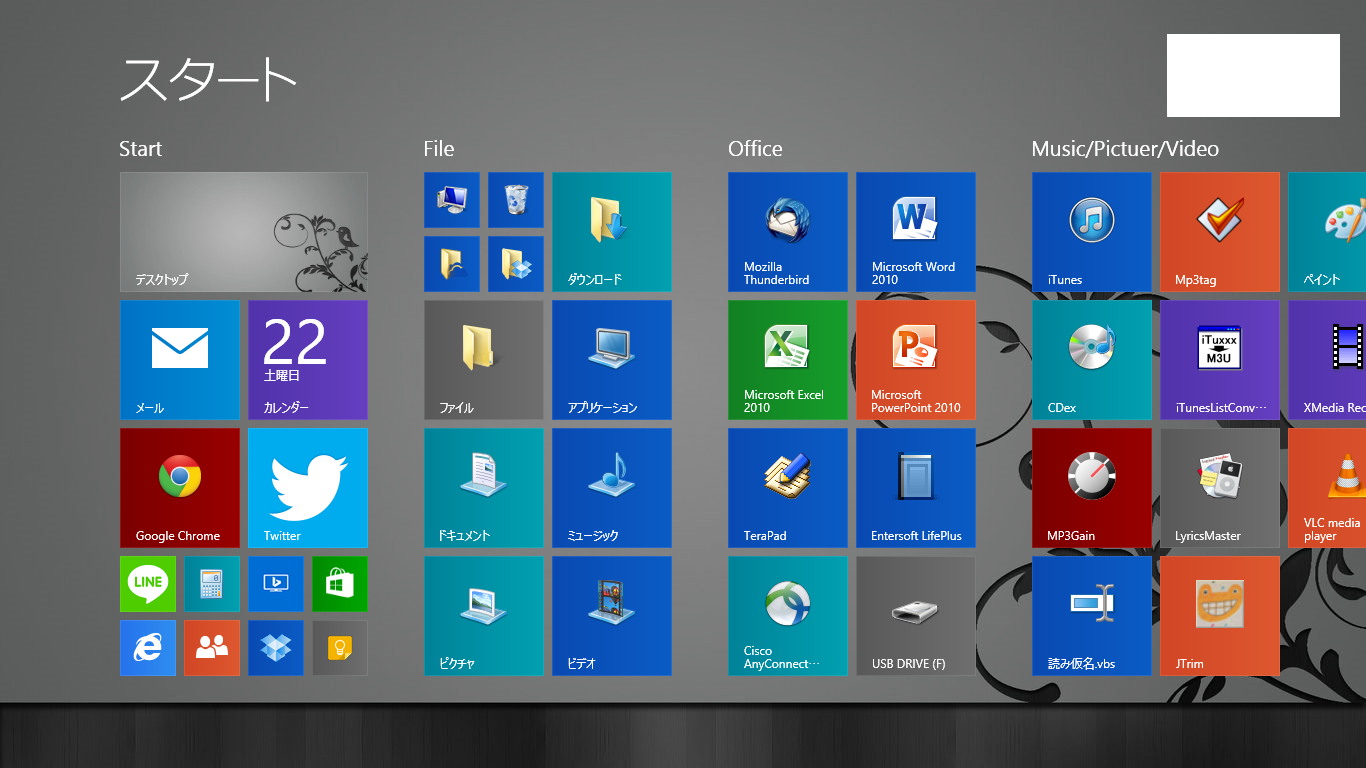
Task: Select the "Music/Pictuer/Video" group header
Action: pos(1125,149)
